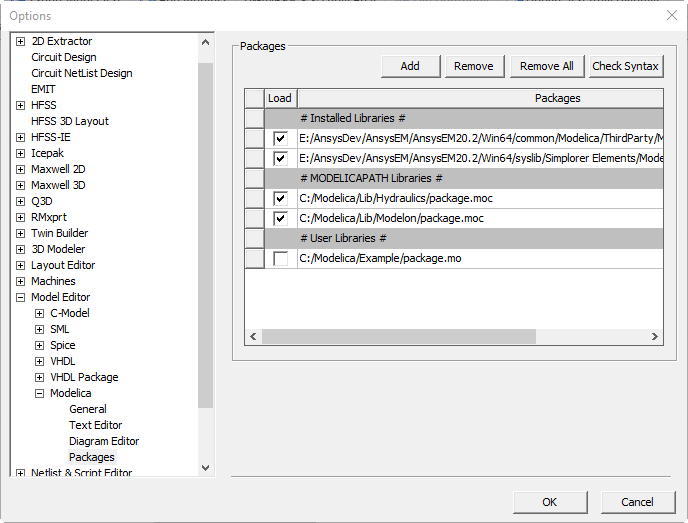
Task: Click the Add package button
Action: pos(410,66)
